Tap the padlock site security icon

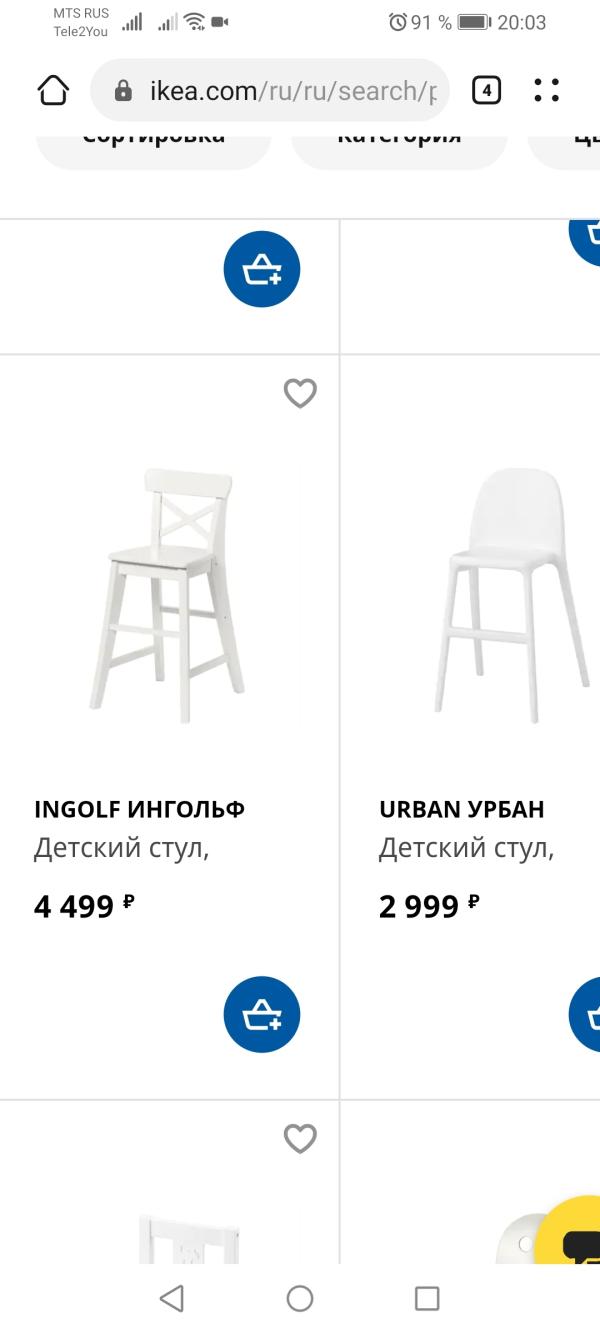click(122, 90)
